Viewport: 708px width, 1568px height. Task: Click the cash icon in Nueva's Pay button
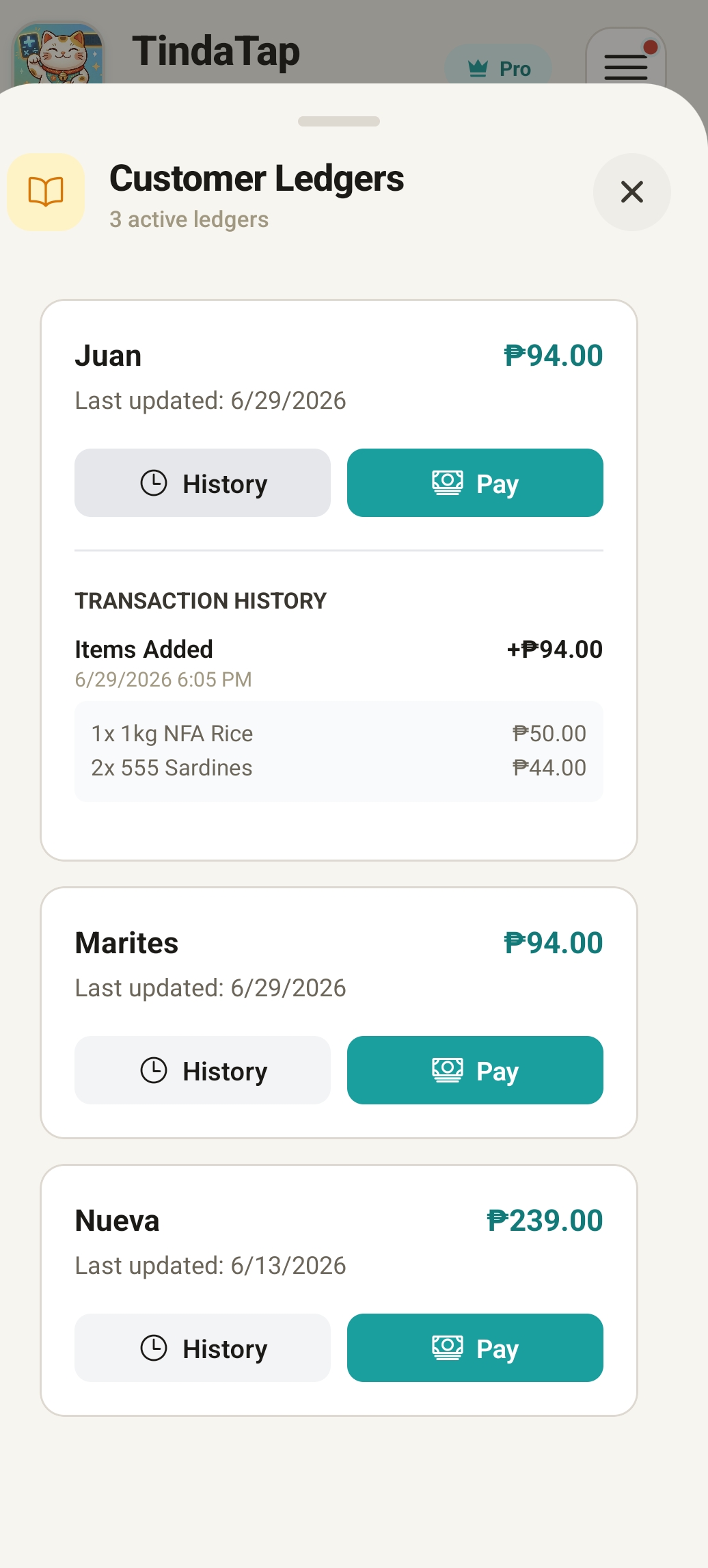coord(448,1348)
